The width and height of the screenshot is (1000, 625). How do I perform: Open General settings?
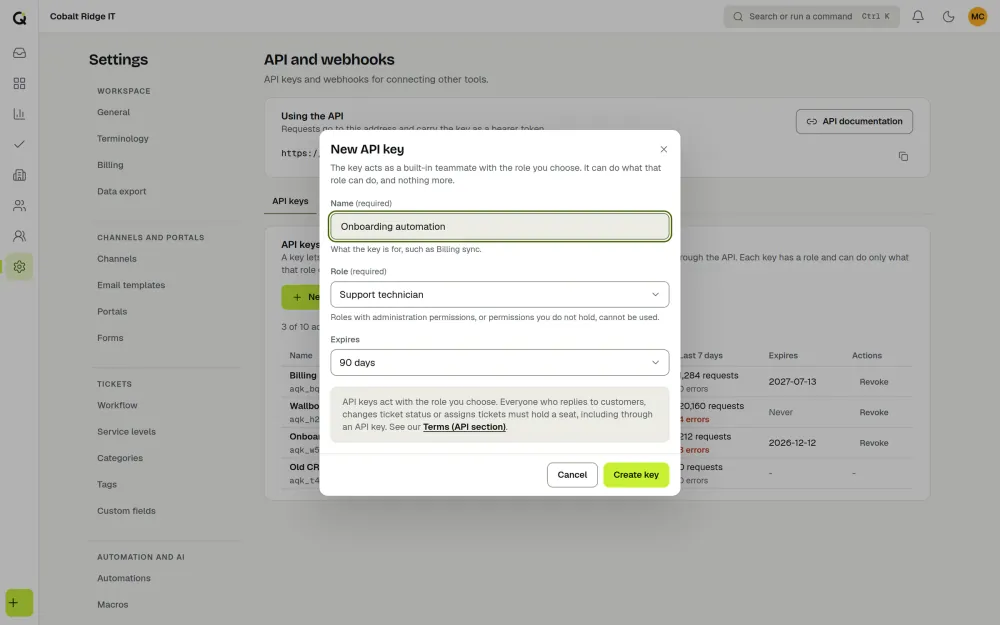pyautogui.click(x=114, y=112)
